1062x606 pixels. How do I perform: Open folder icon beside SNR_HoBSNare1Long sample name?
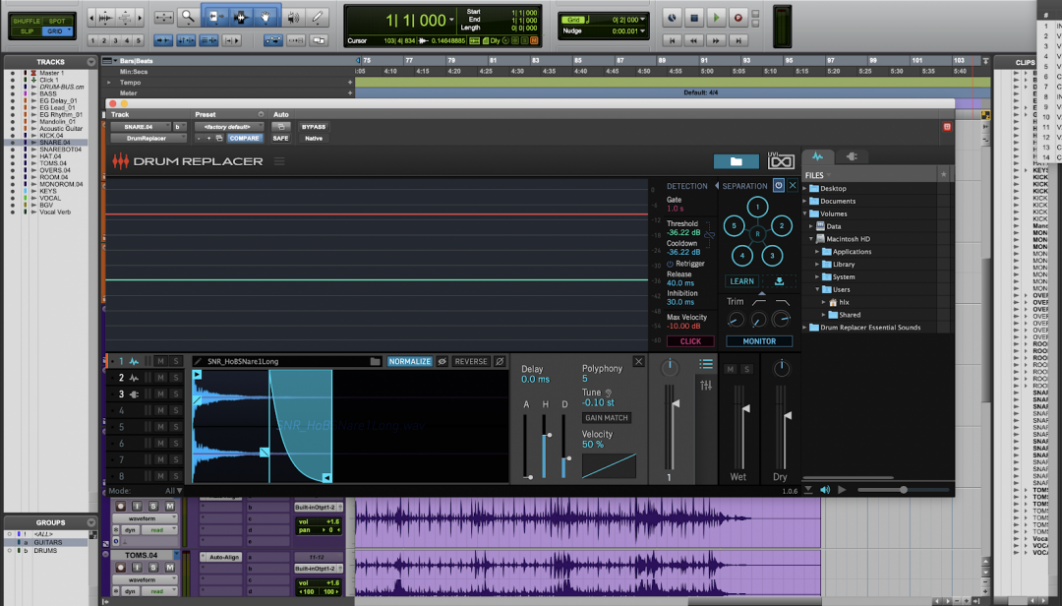pyautogui.click(x=375, y=362)
